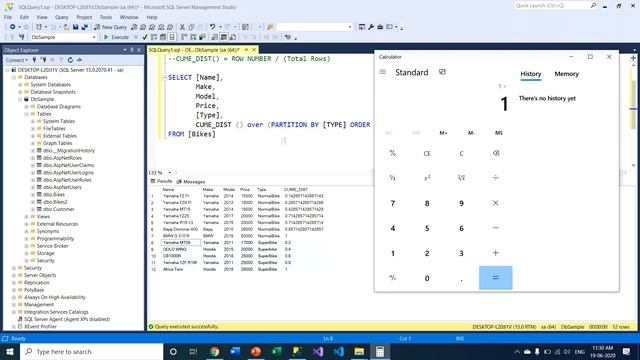The width and height of the screenshot is (640, 360).
Task: Click the Save icon in SSMS toolbar
Action: click(x=76, y=27)
